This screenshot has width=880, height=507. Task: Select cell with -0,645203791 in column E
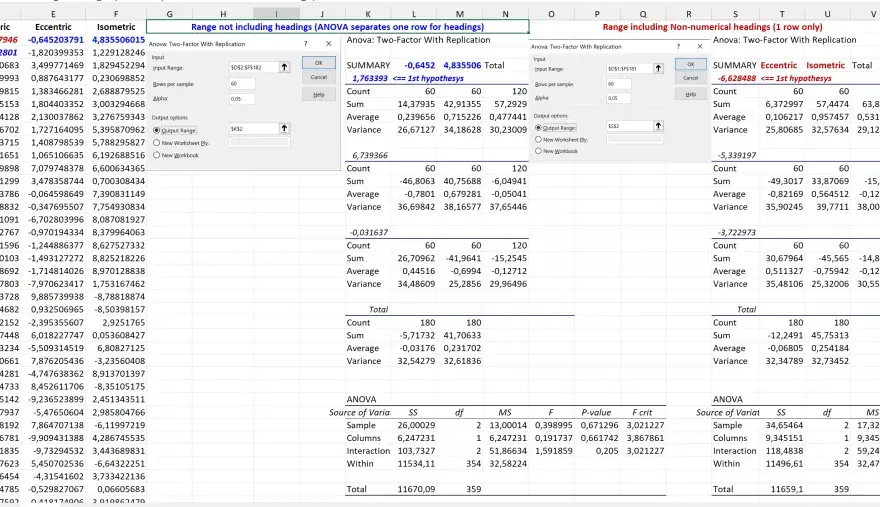coord(53,40)
